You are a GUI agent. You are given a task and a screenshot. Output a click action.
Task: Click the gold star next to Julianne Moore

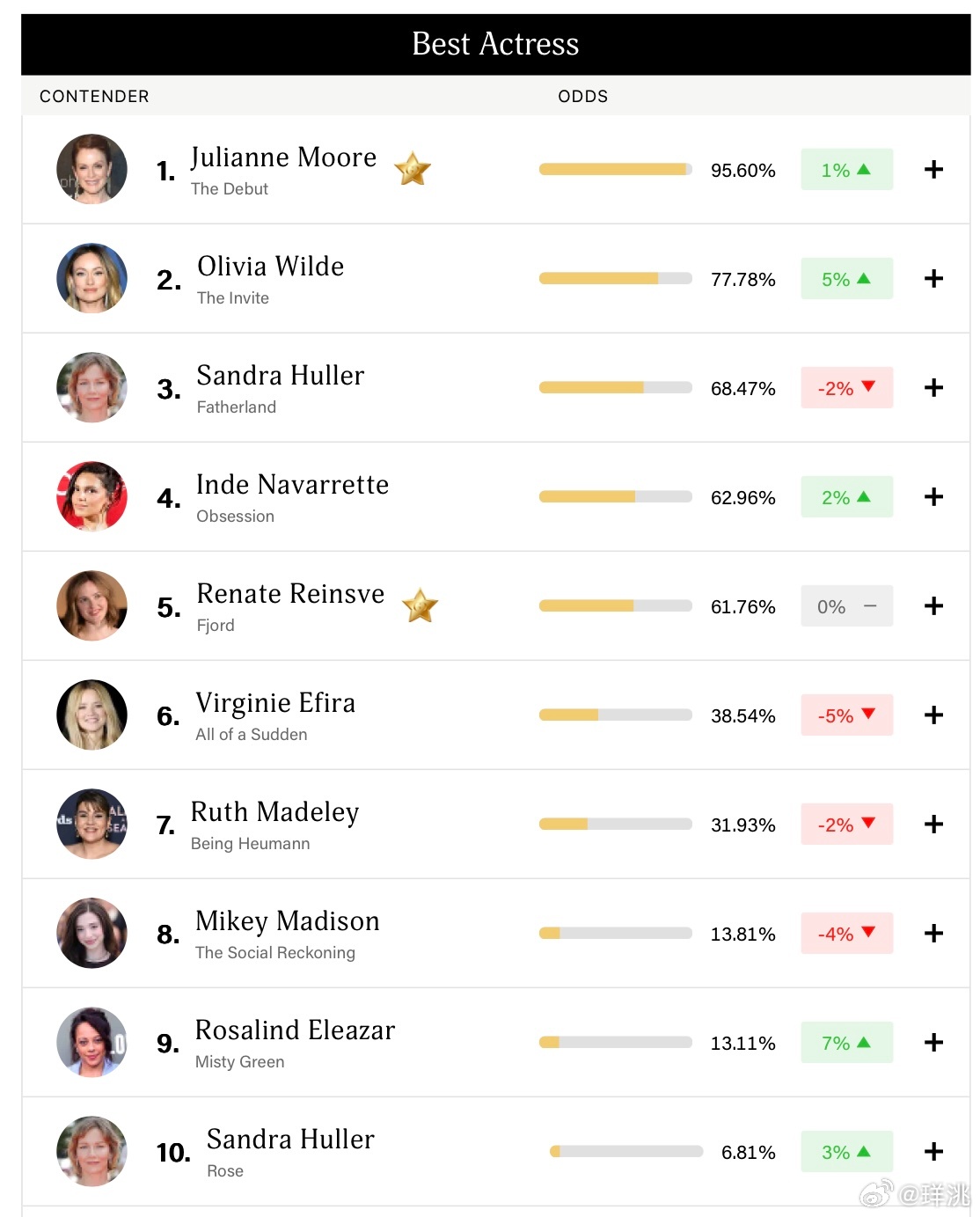(x=413, y=169)
